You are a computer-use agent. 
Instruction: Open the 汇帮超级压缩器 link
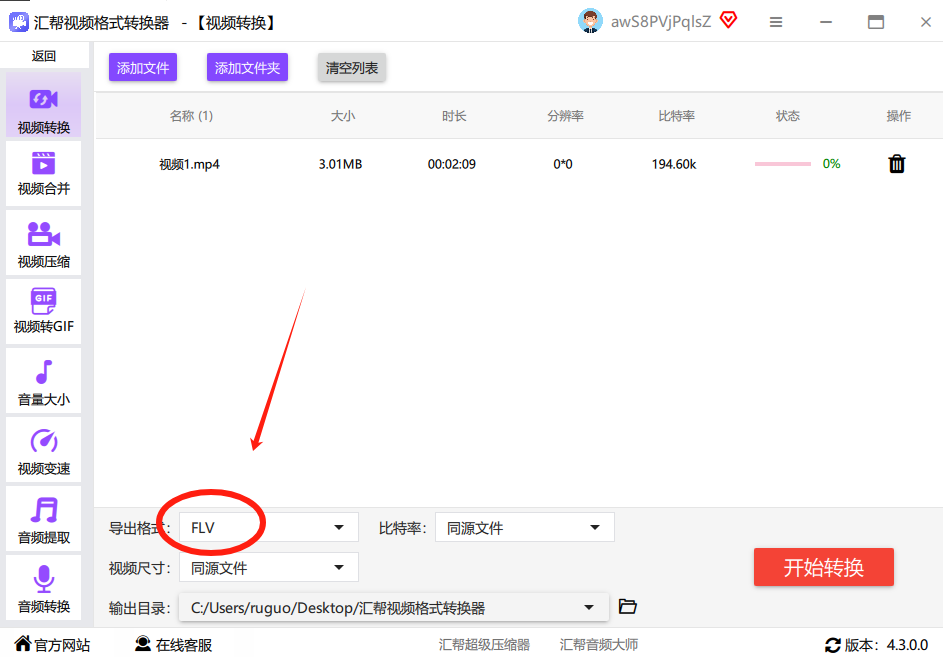[484, 645]
